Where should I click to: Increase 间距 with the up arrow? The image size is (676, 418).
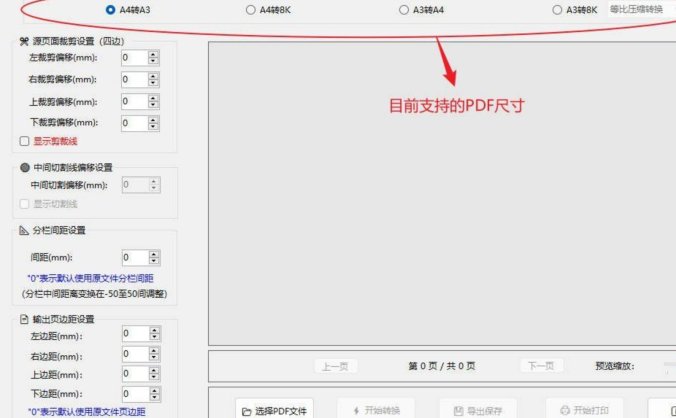click(154, 254)
